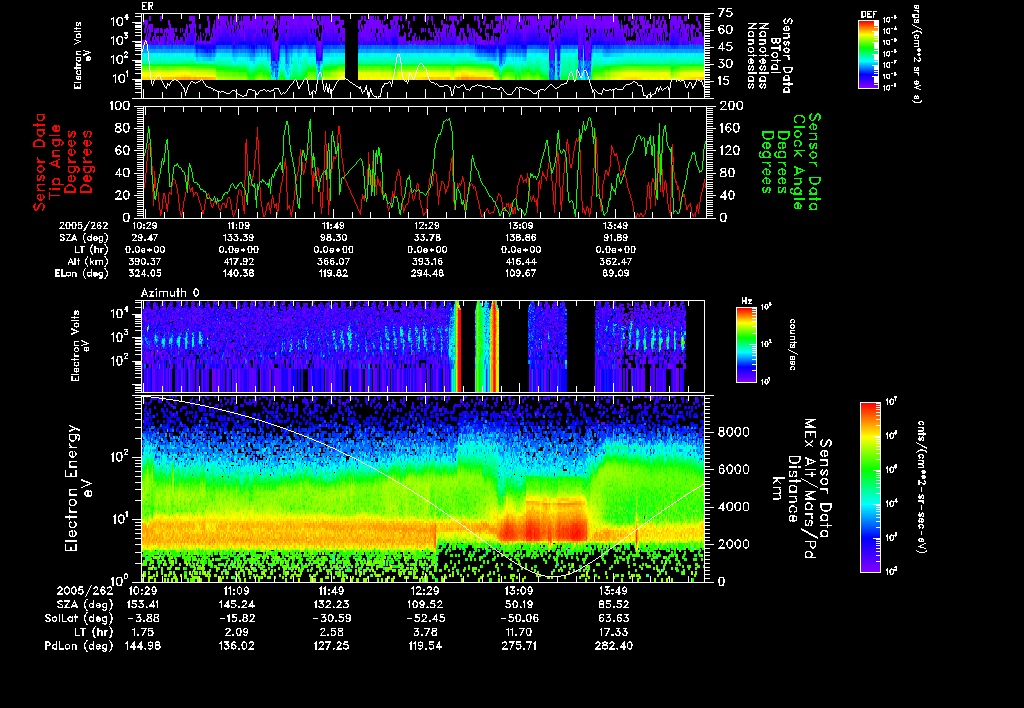Click the SZA value 133.39

click(238, 238)
